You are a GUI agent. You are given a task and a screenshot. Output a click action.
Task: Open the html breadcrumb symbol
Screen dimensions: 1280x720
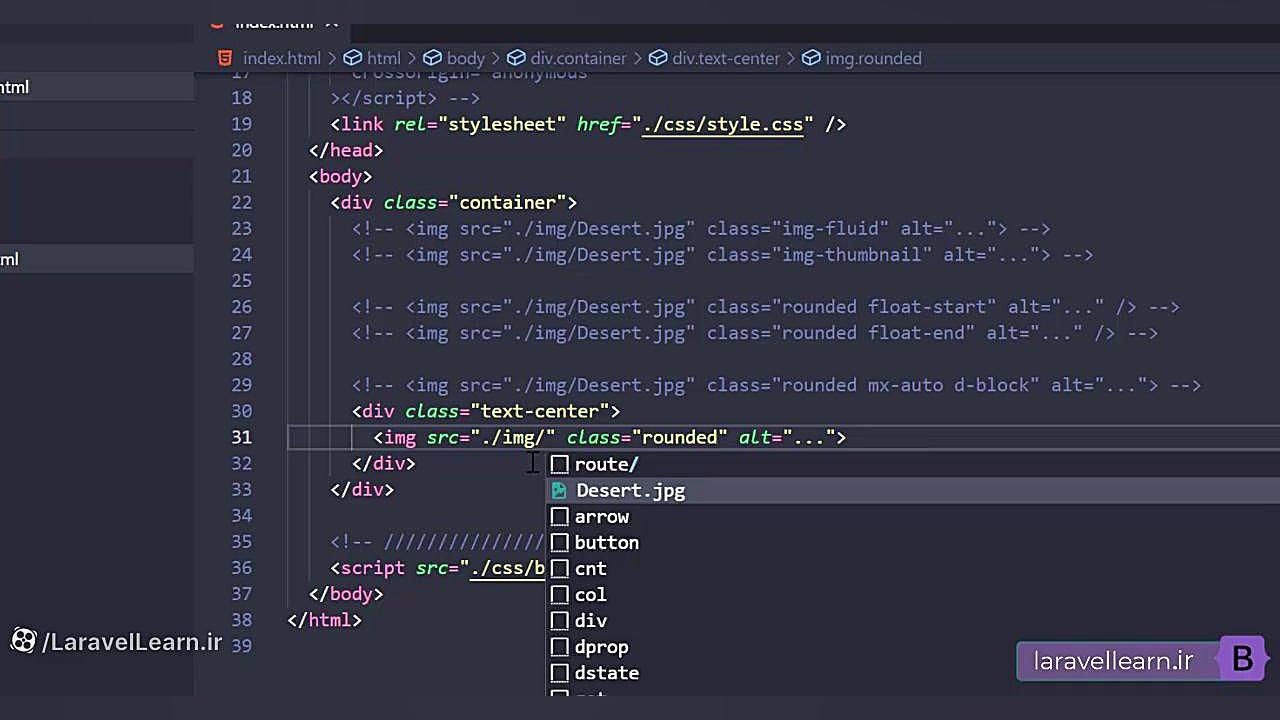(372, 58)
